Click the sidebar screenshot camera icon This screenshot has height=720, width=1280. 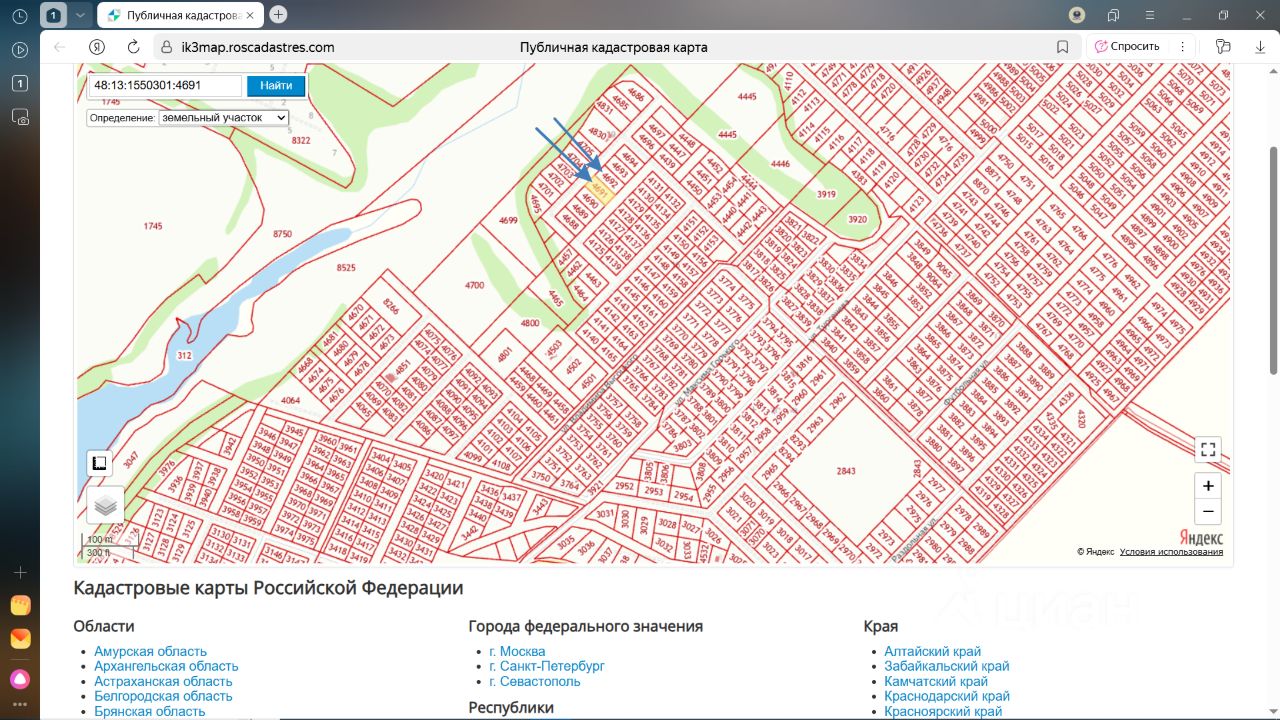click(x=20, y=117)
